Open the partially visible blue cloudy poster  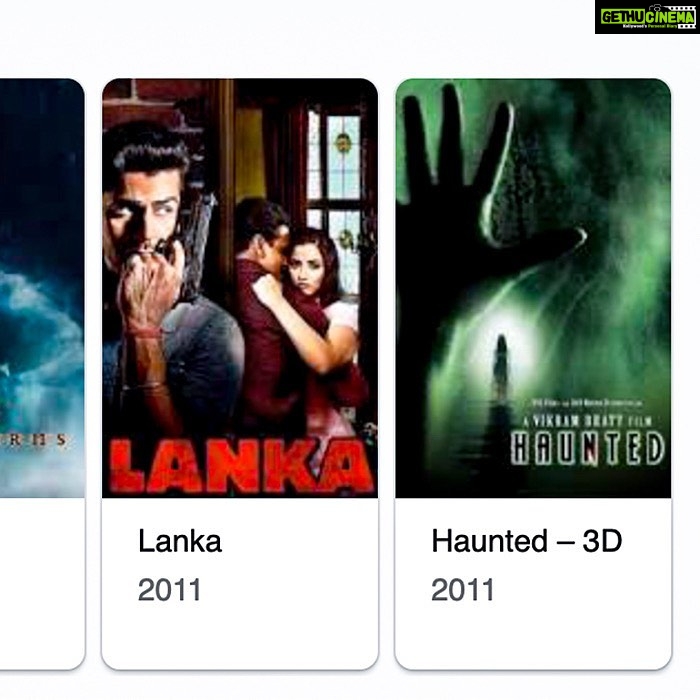(x=42, y=288)
